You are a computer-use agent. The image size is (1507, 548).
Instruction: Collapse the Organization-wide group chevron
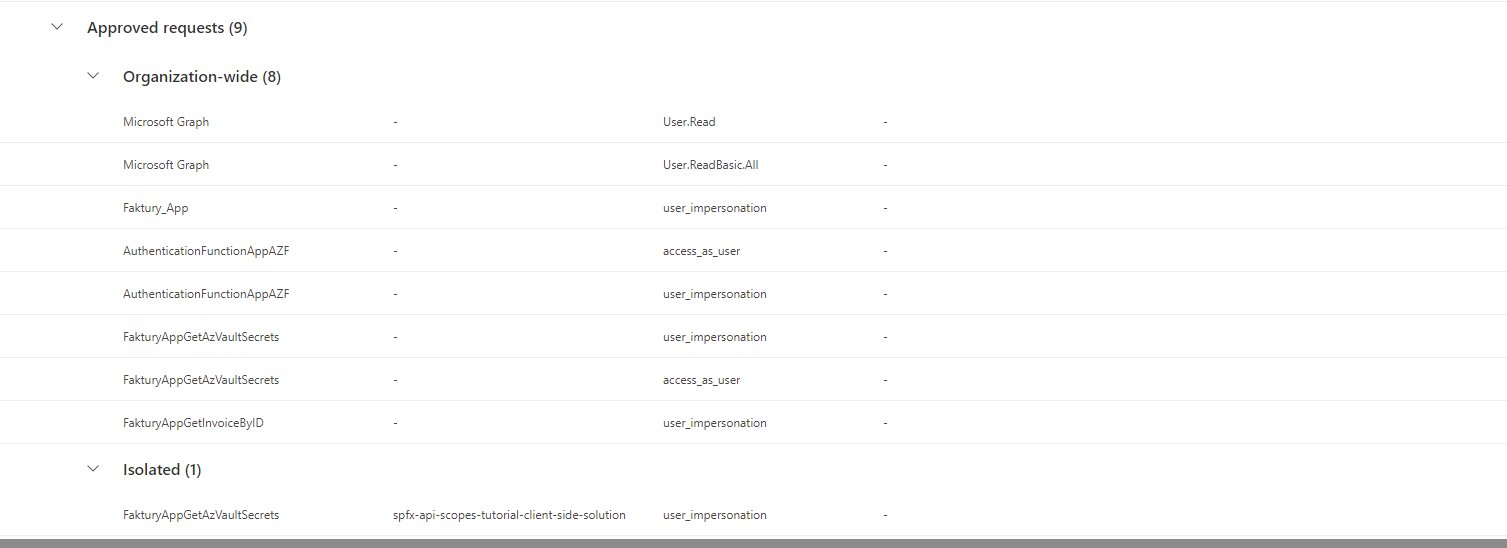(x=93, y=76)
